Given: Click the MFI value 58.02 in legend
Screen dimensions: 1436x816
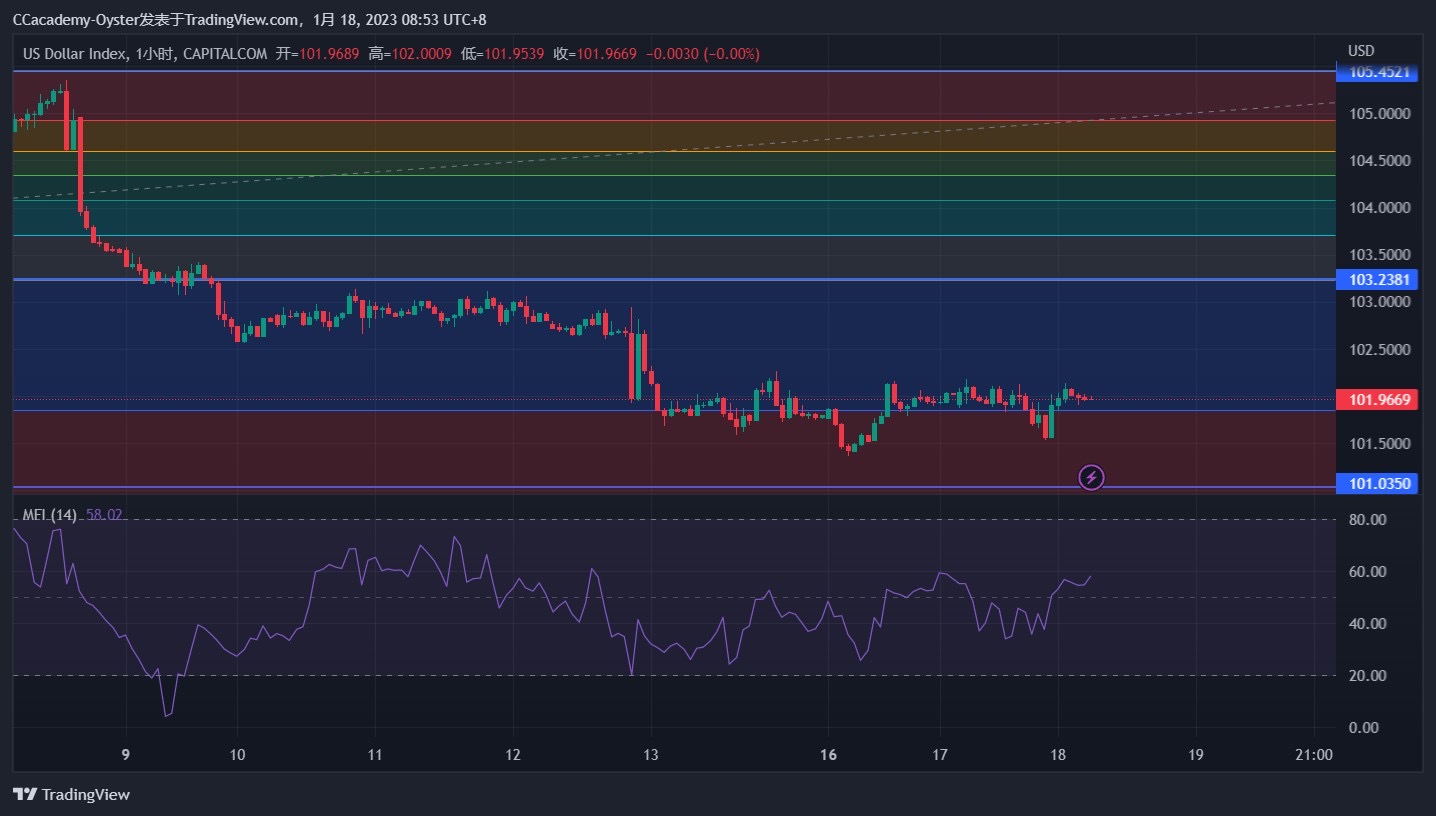Looking at the screenshot, I should [104, 515].
